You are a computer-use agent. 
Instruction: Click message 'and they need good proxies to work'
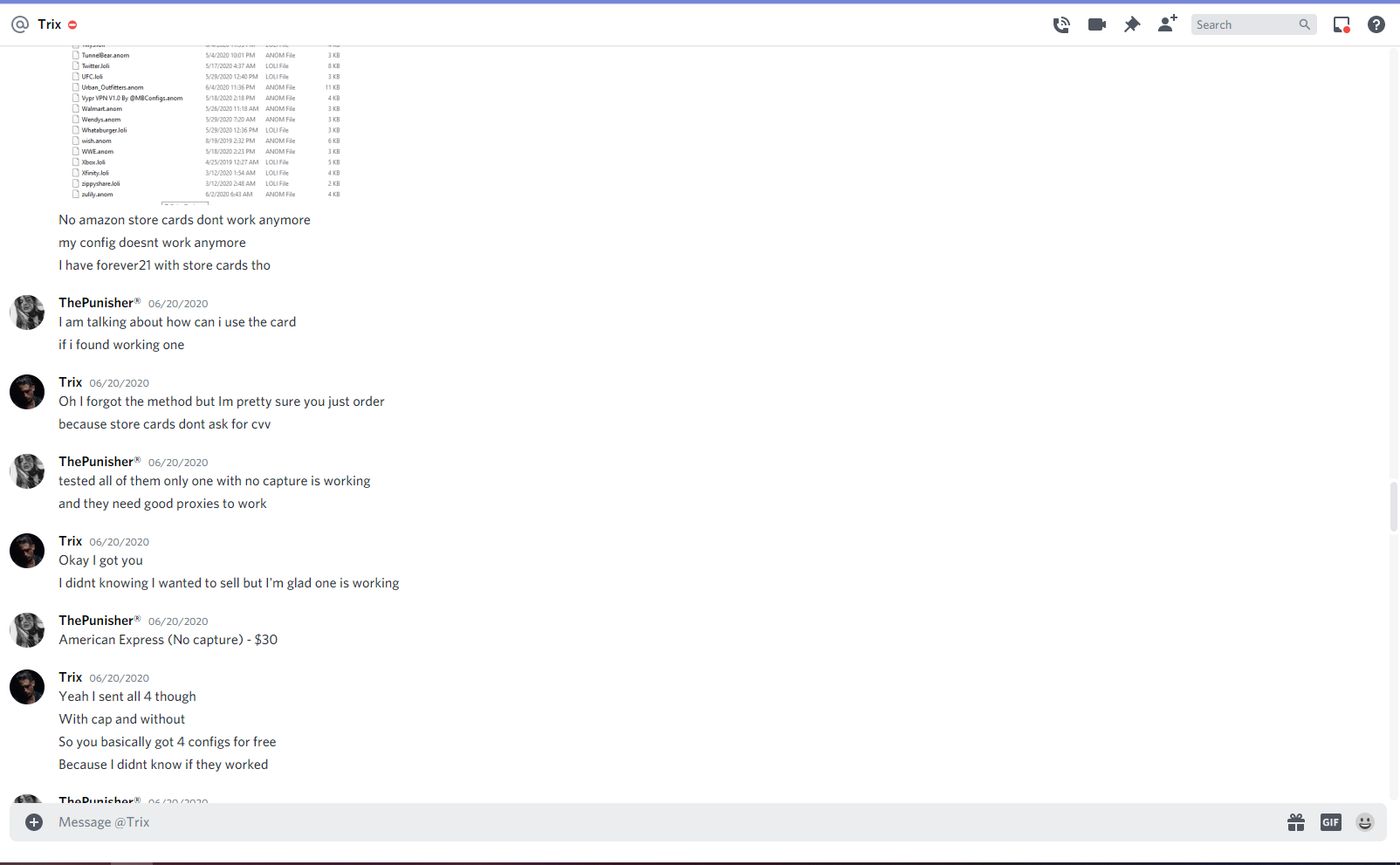pos(162,504)
